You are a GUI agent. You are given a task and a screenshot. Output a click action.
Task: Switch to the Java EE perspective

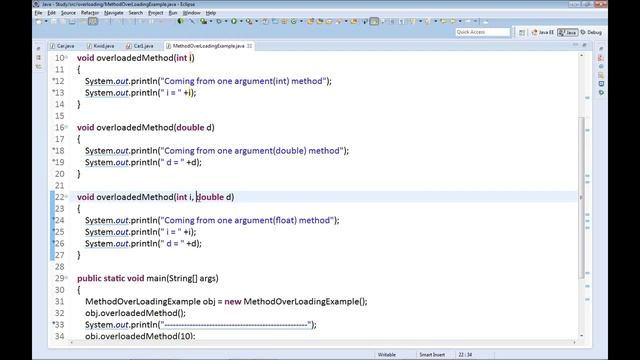[543, 32]
